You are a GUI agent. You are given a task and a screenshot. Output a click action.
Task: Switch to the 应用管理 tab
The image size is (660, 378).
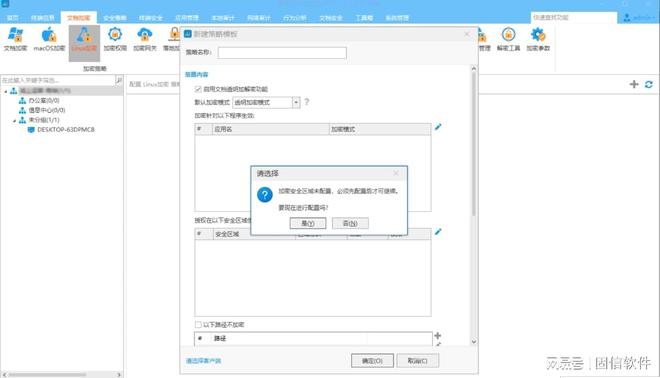187,18
